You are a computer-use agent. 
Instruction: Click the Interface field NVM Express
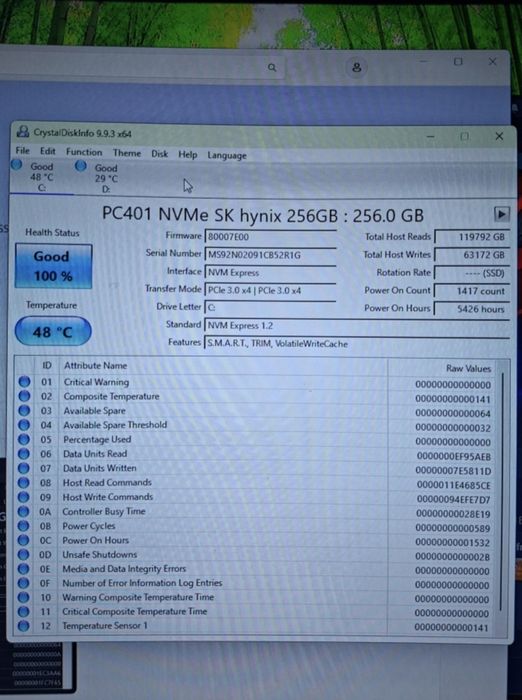pos(270,272)
